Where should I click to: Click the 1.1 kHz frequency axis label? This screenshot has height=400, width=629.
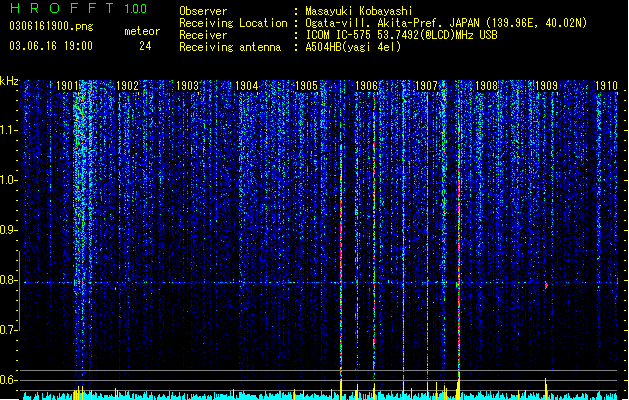[9, 130]
